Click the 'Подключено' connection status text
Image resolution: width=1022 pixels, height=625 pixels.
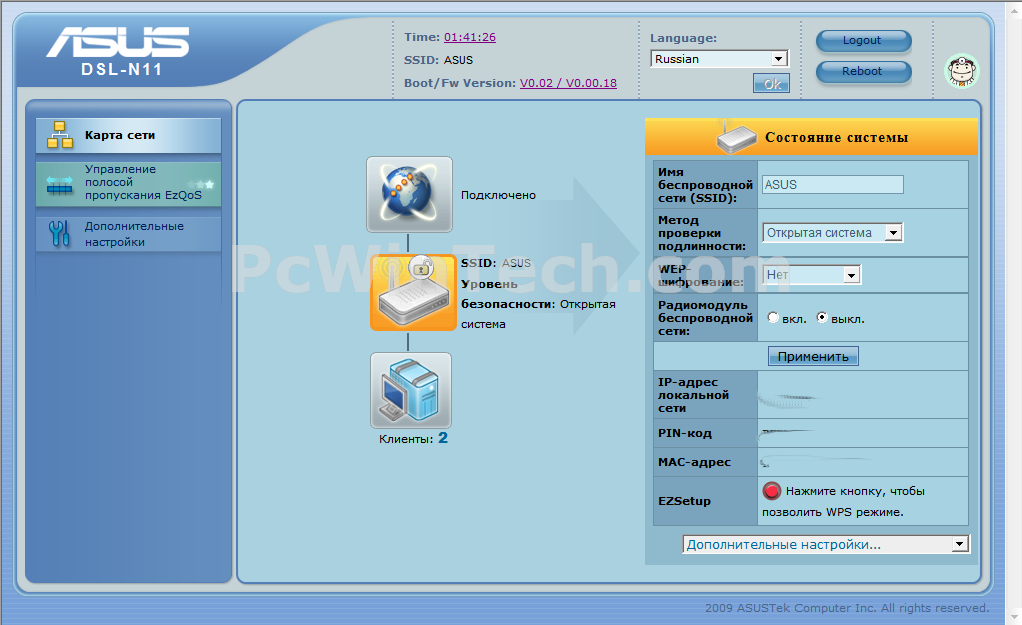498,195
